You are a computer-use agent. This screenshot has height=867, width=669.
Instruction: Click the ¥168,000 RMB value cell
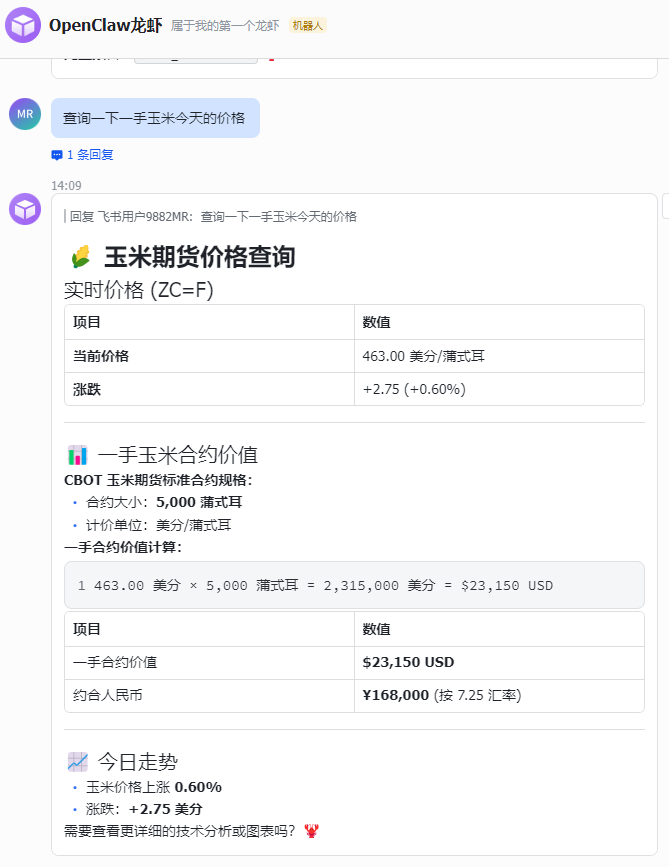coord(441,695)
